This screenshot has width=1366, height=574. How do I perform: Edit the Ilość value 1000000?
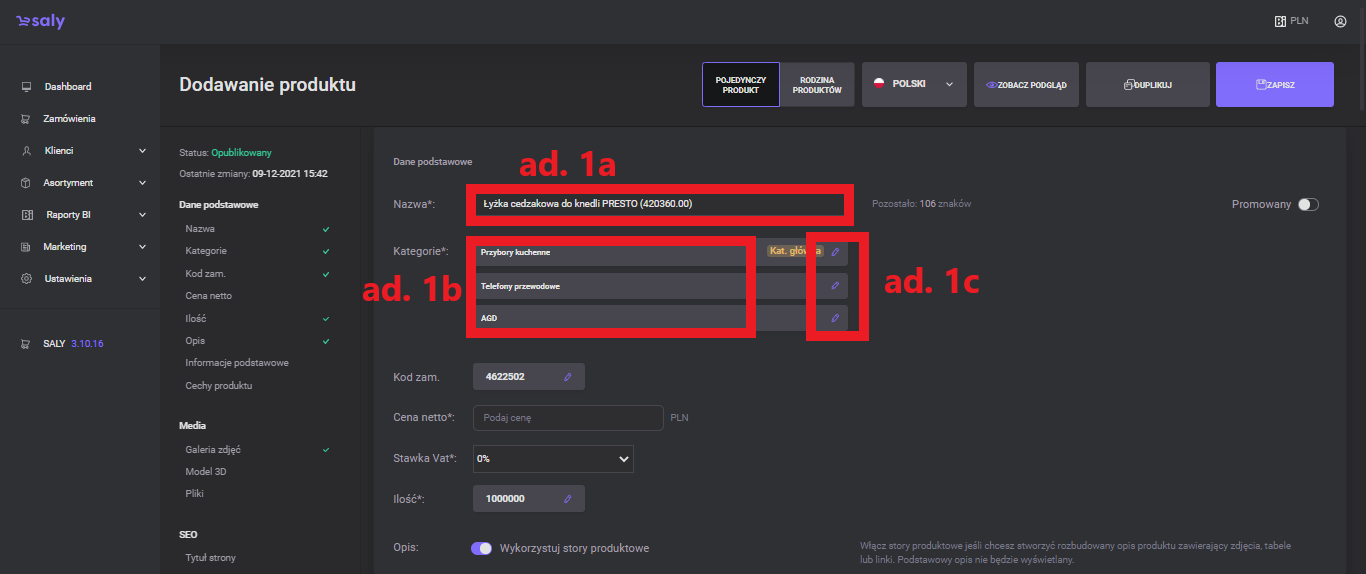(567, 498)
